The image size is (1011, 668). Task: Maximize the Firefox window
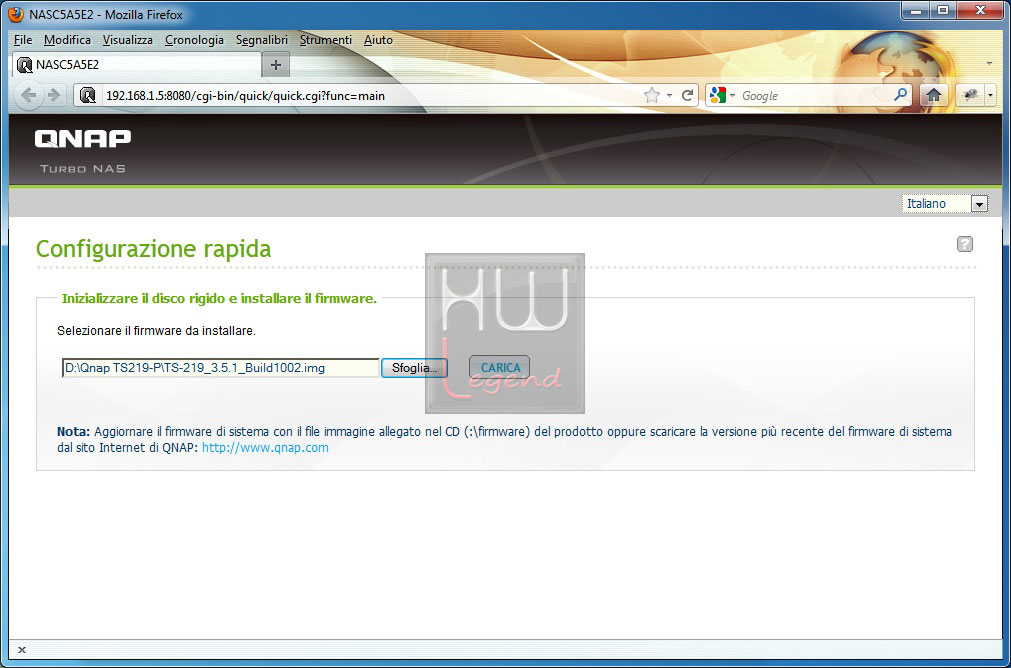pyautogui.click(x=943, y=11)
